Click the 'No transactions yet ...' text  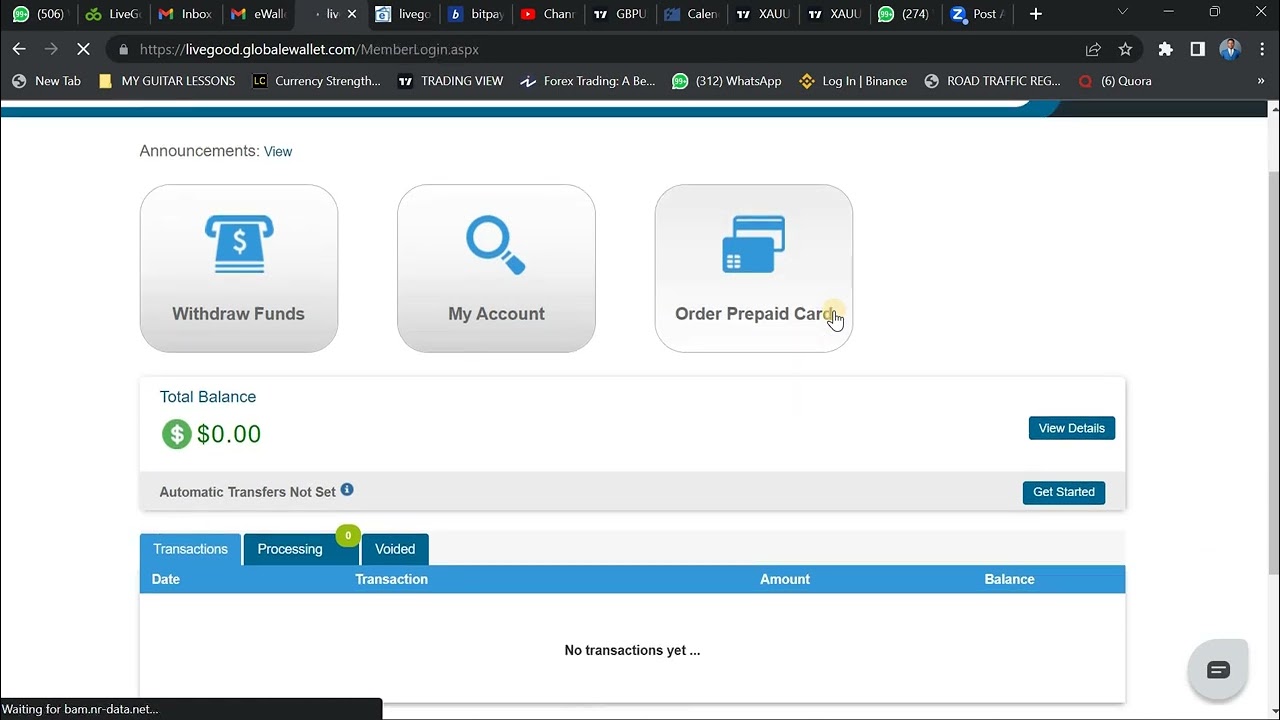tap(632, 650)
